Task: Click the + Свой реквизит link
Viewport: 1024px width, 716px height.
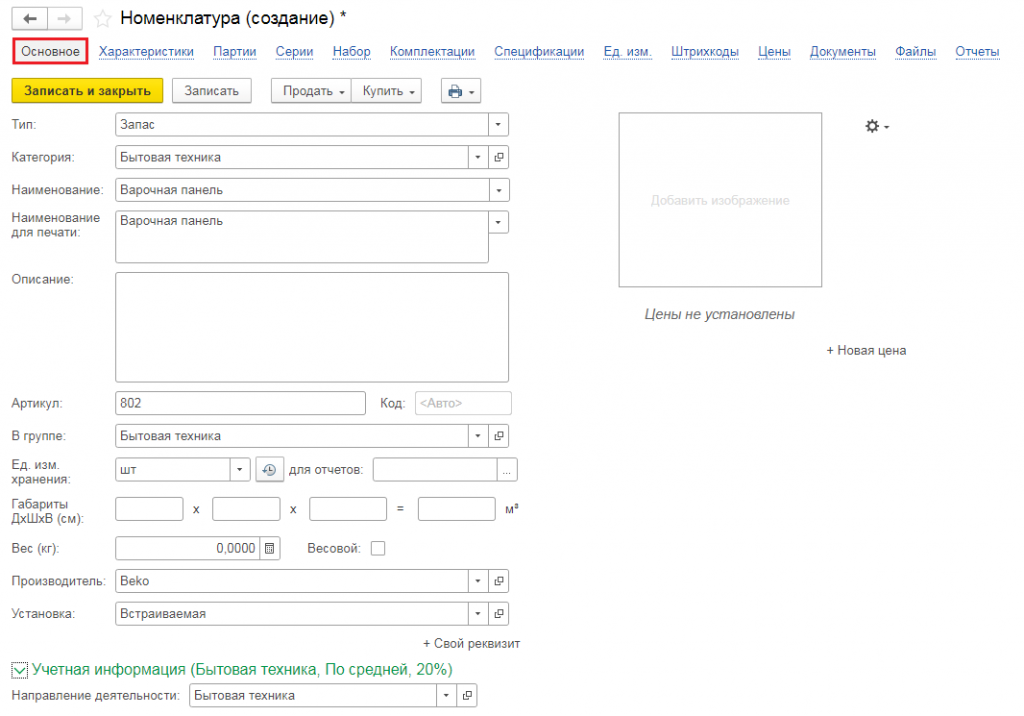Action: tap(472, 643)
